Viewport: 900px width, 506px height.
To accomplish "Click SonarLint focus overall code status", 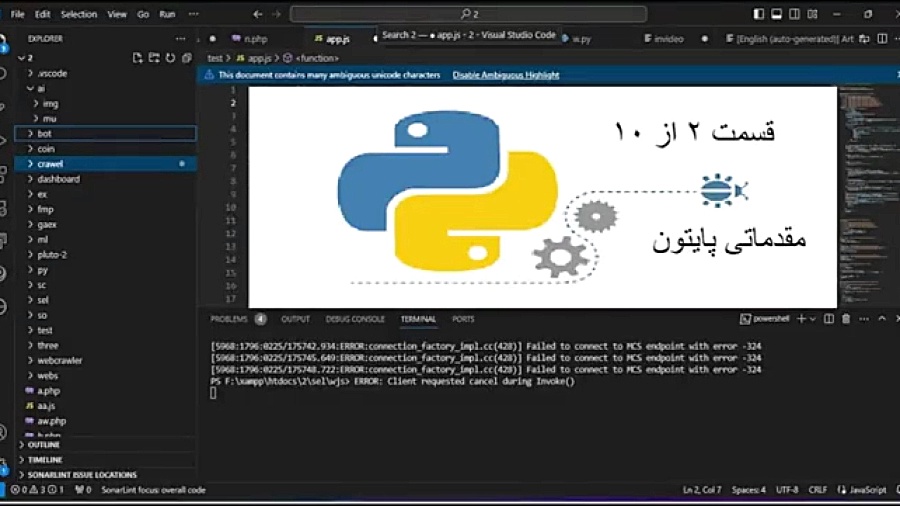I will pos(153,490).
